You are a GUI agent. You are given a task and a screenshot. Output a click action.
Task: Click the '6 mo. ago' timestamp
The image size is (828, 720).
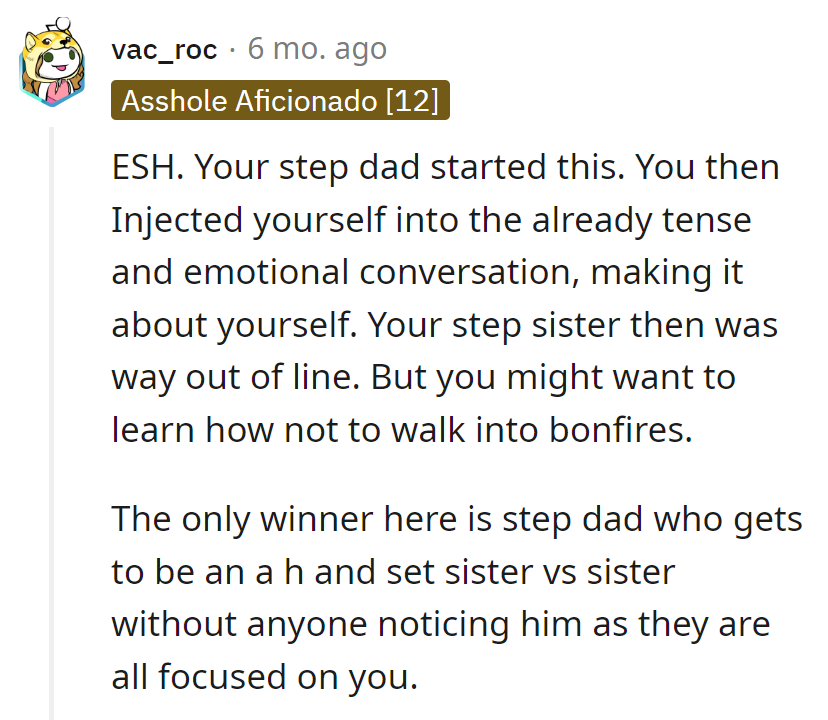pyautogui.click(x=316, y=49)
